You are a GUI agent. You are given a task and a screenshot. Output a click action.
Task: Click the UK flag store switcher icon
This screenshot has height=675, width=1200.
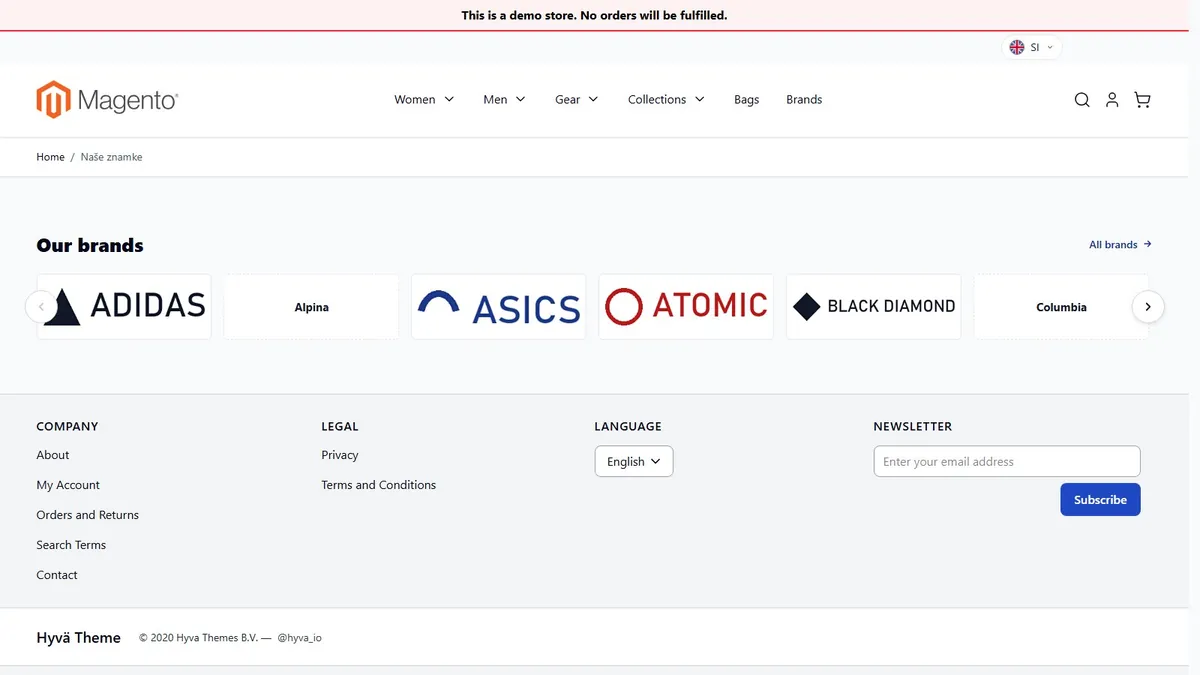tap(1017, 47)
